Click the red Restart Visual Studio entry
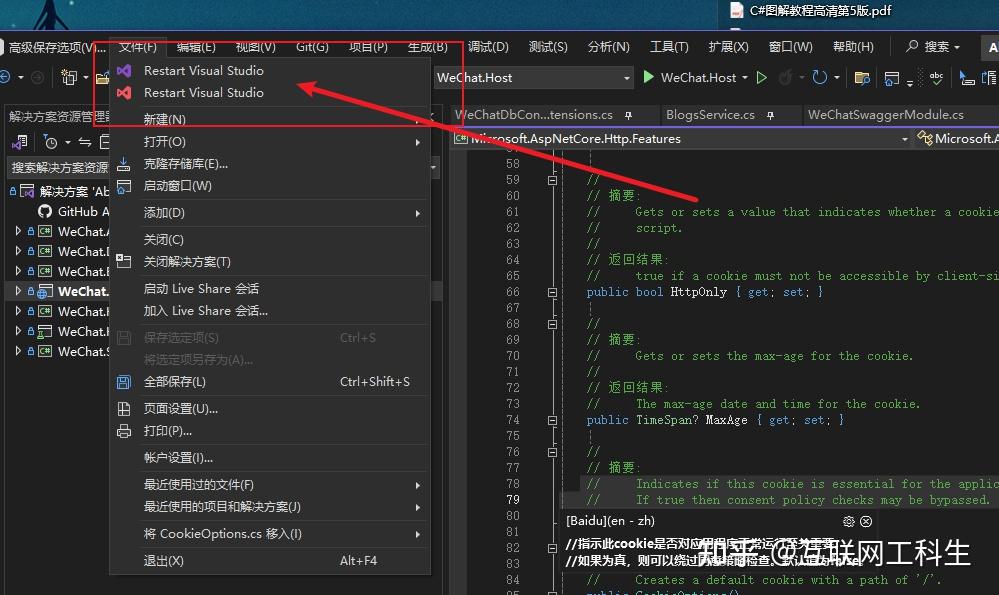The image size is (999, 595). [x=204, y=93]
